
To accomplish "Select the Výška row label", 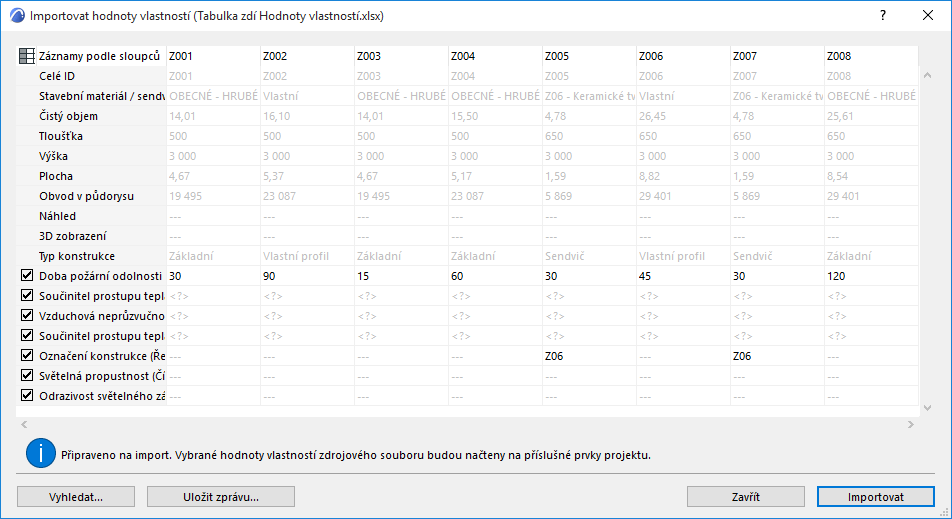I will pos(53,156).
